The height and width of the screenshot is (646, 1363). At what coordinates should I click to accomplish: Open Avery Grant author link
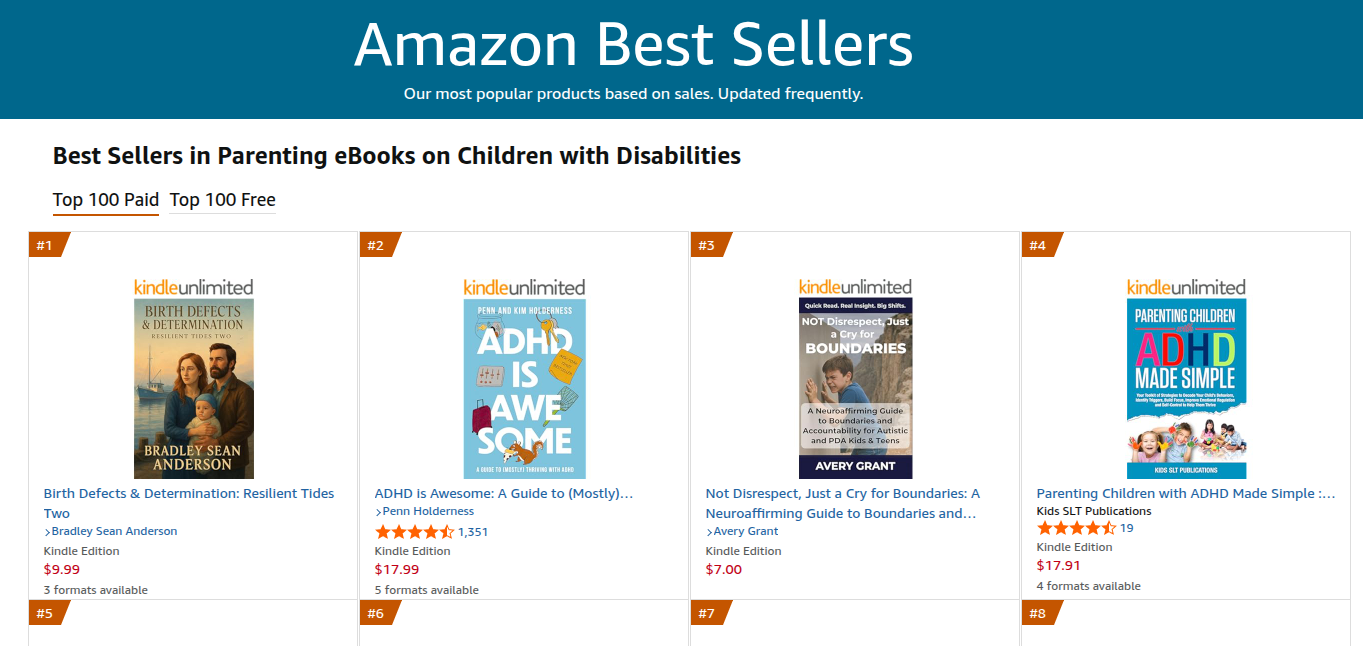tap(746, 531)
